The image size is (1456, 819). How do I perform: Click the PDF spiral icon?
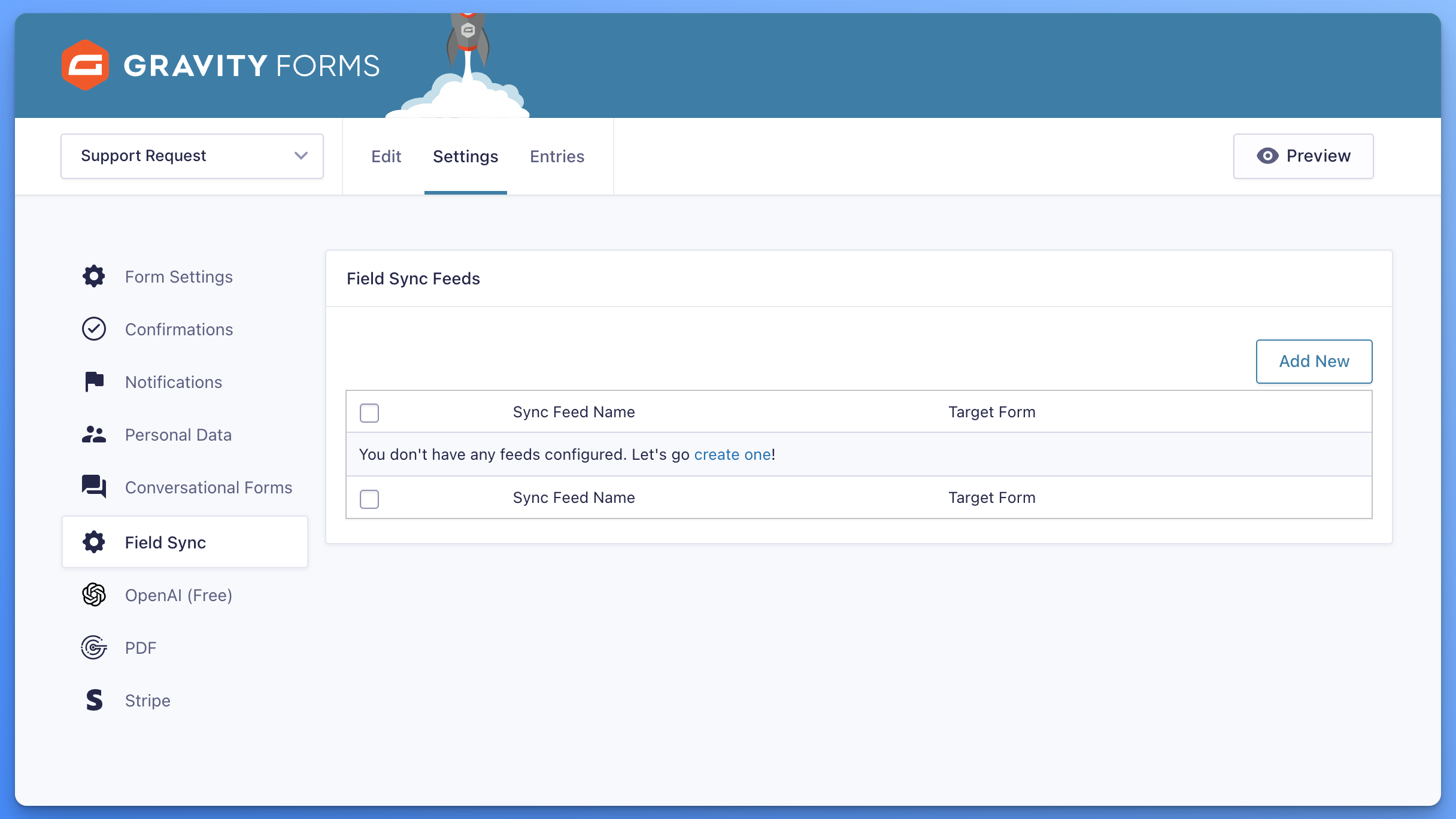pos(94,647)
